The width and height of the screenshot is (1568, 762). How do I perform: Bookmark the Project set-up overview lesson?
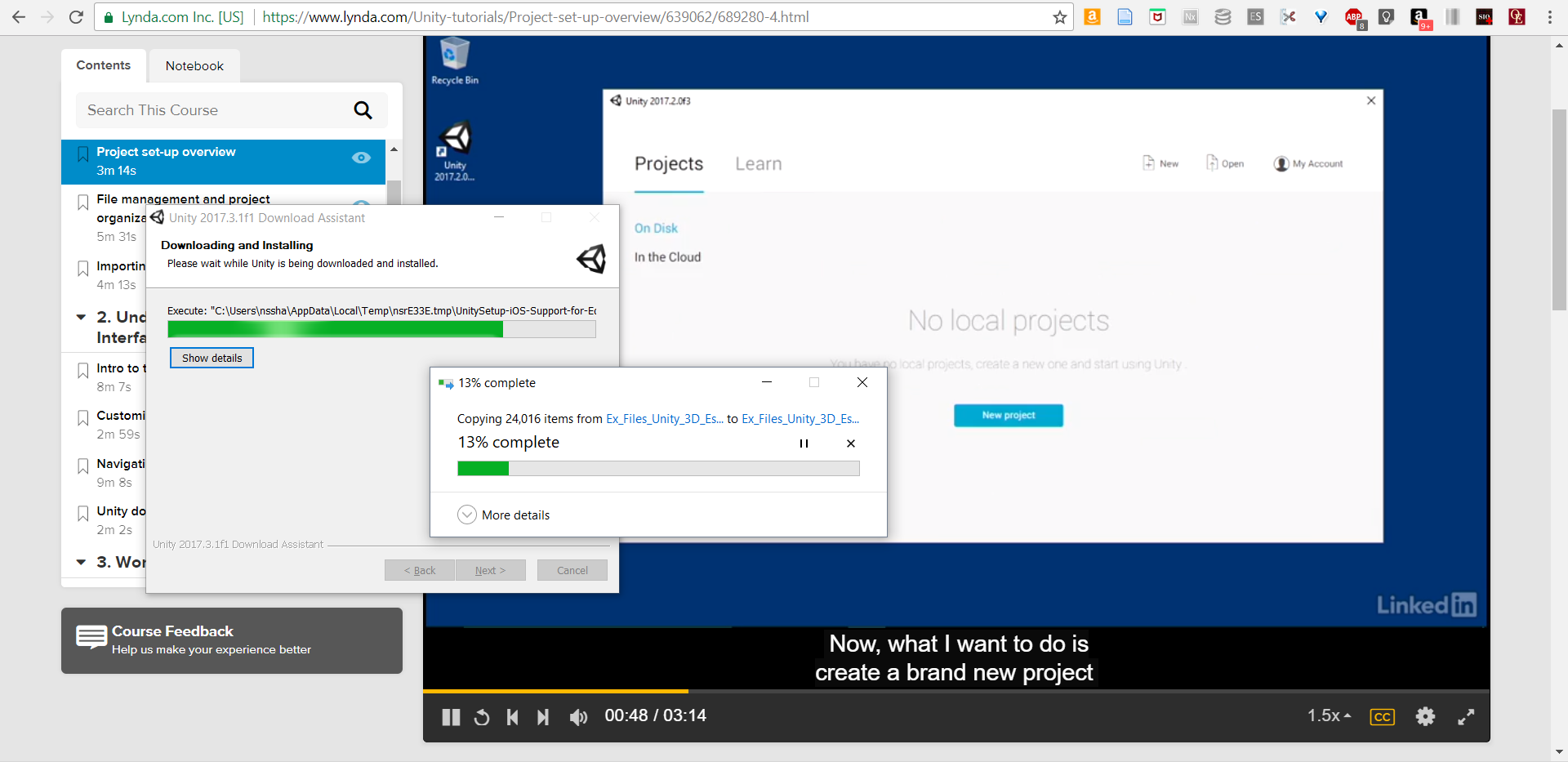(x=82, y=154)
